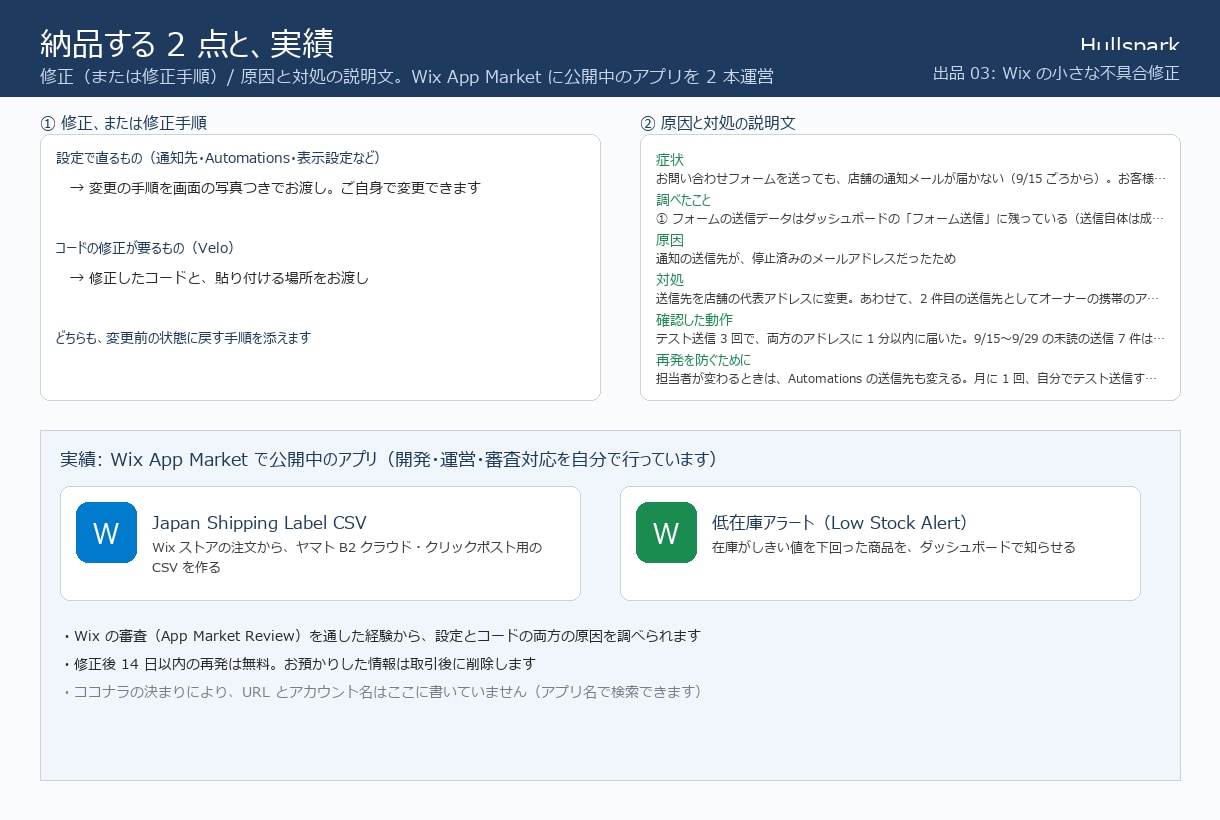Click the heading 実績: Wix App Market で公開中のアプリ

(389, 460)
